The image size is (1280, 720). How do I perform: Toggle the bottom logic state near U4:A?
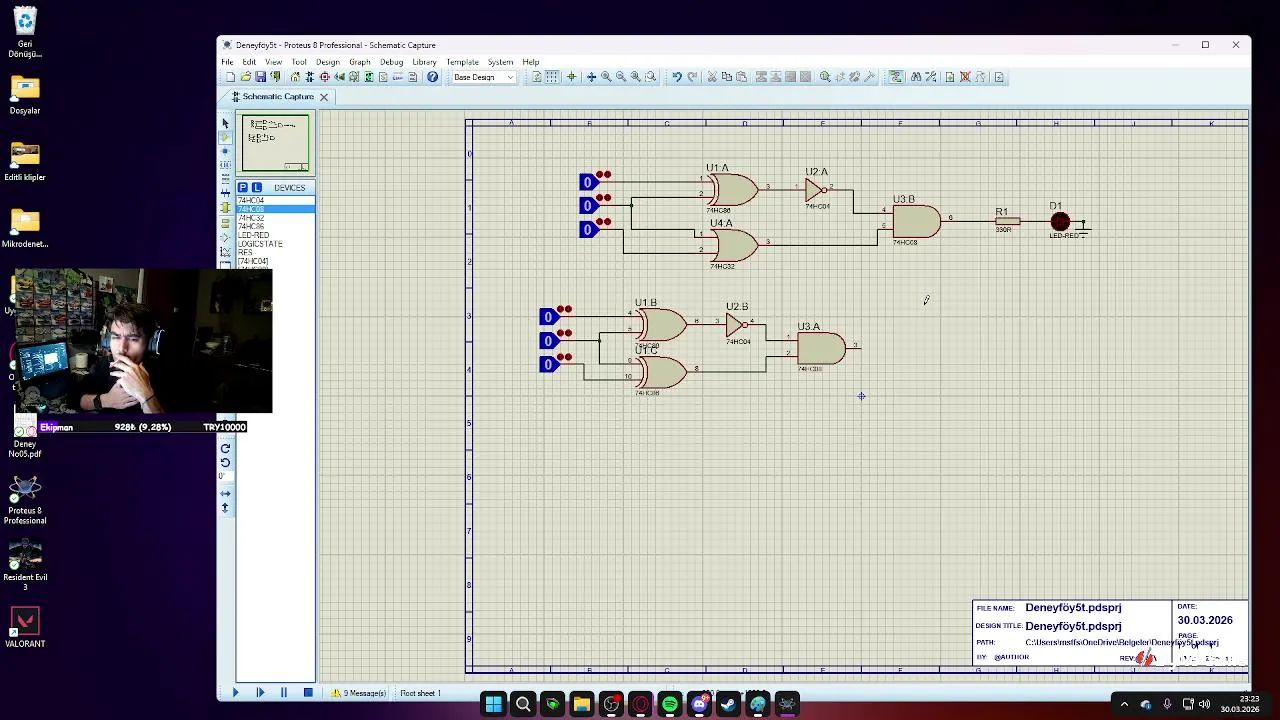(x=588, y=229)
